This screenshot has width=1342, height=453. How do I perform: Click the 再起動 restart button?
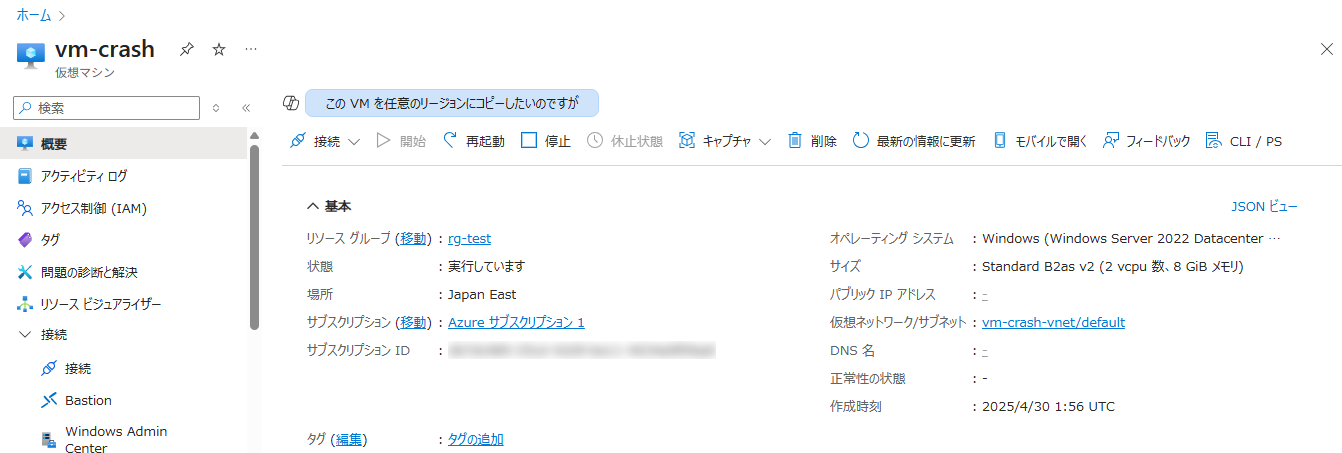coord(473,141)
